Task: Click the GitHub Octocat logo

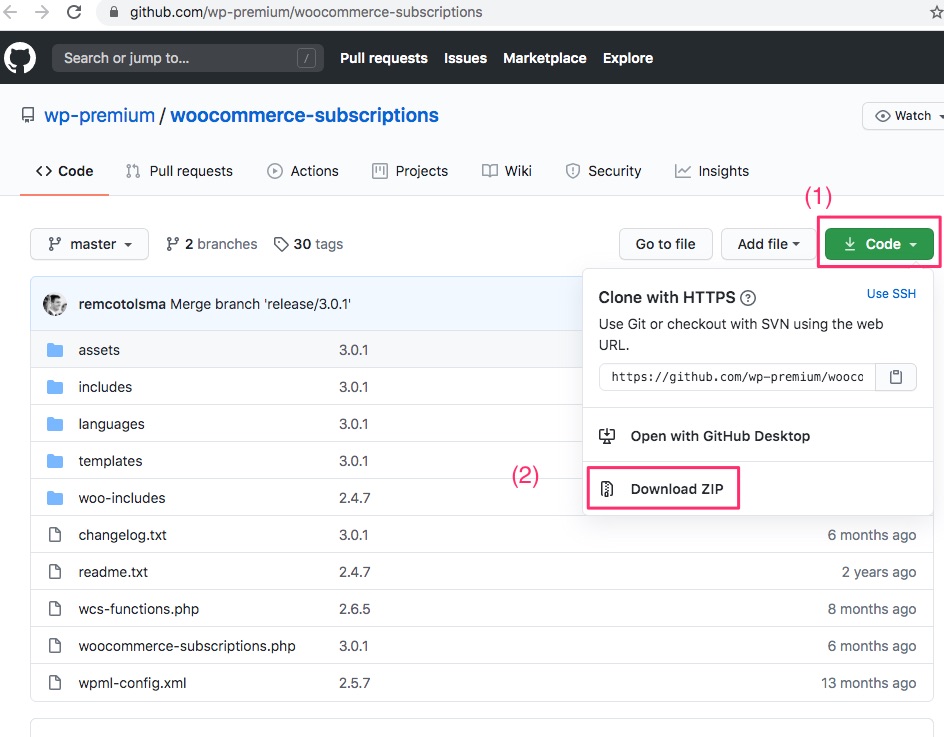Action: pos(20,58)
